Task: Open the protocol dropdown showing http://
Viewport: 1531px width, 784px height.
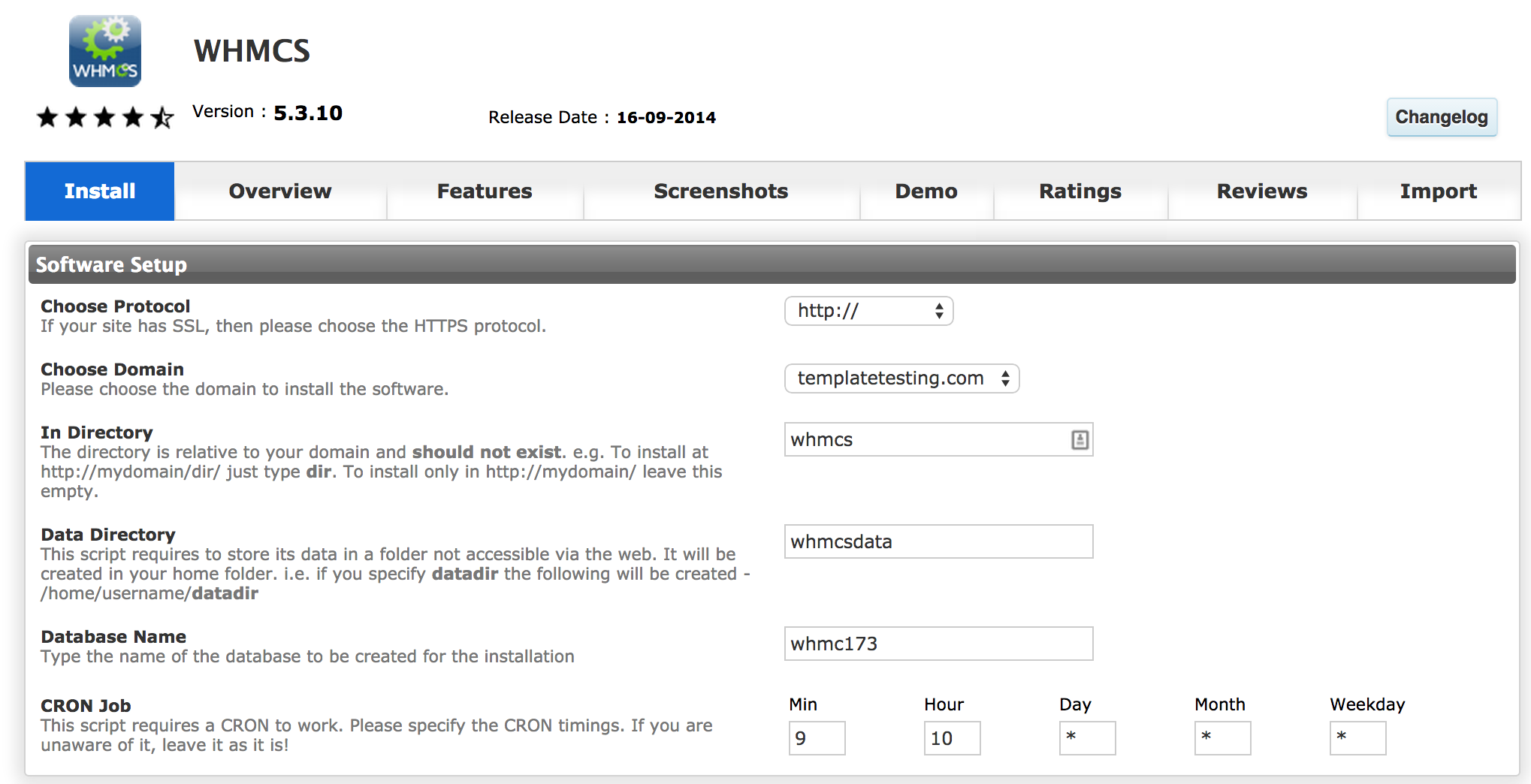Action: (869, 311)
